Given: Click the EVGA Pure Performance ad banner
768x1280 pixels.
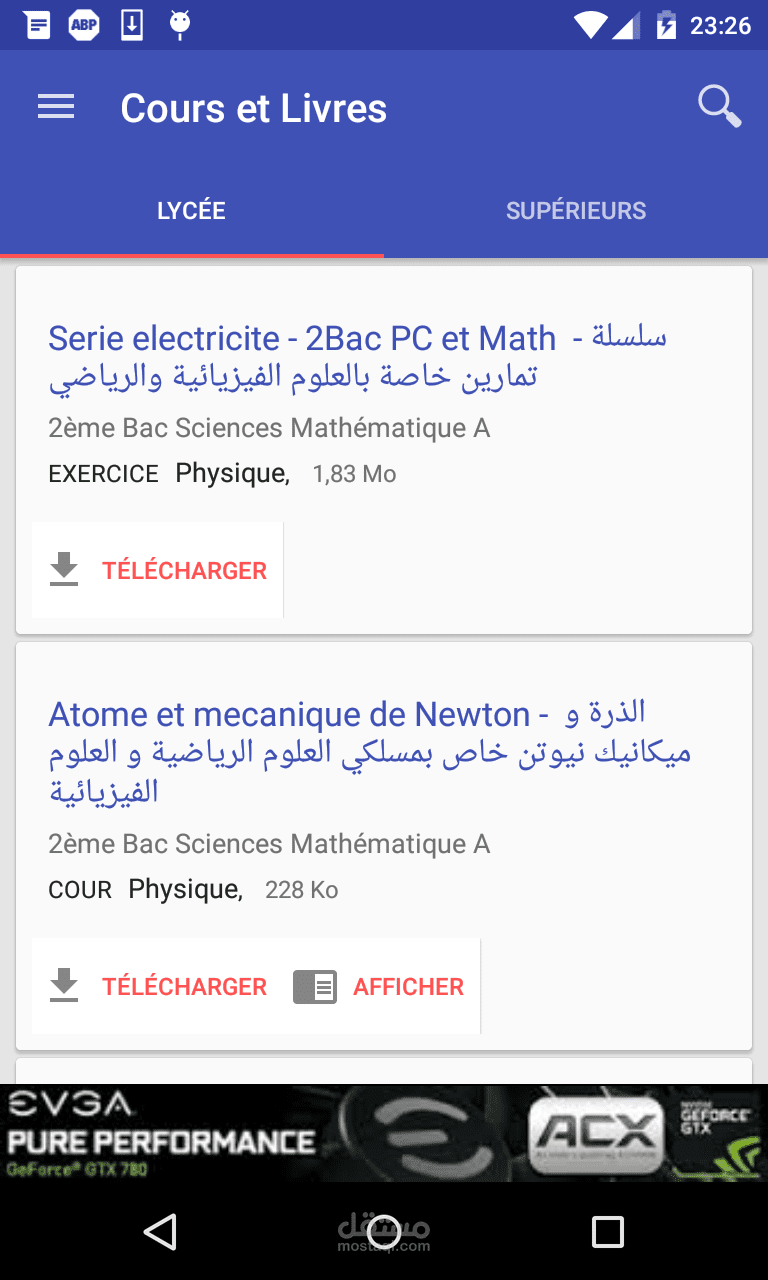Looking at the screenshot, I should pos(384,1133).
